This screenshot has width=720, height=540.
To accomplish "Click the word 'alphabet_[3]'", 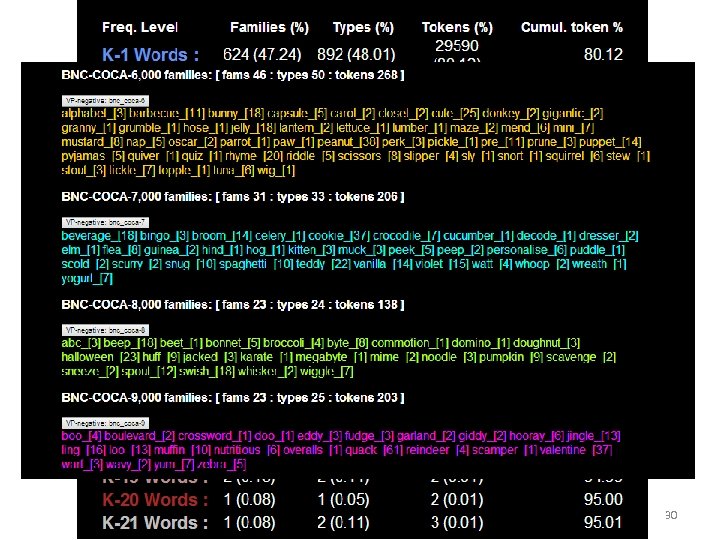I will 94,113.
